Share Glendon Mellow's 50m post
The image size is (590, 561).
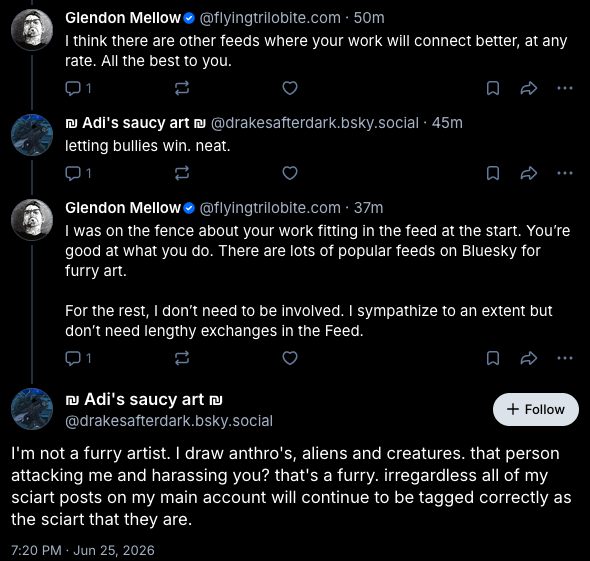(x=529, y=88)
